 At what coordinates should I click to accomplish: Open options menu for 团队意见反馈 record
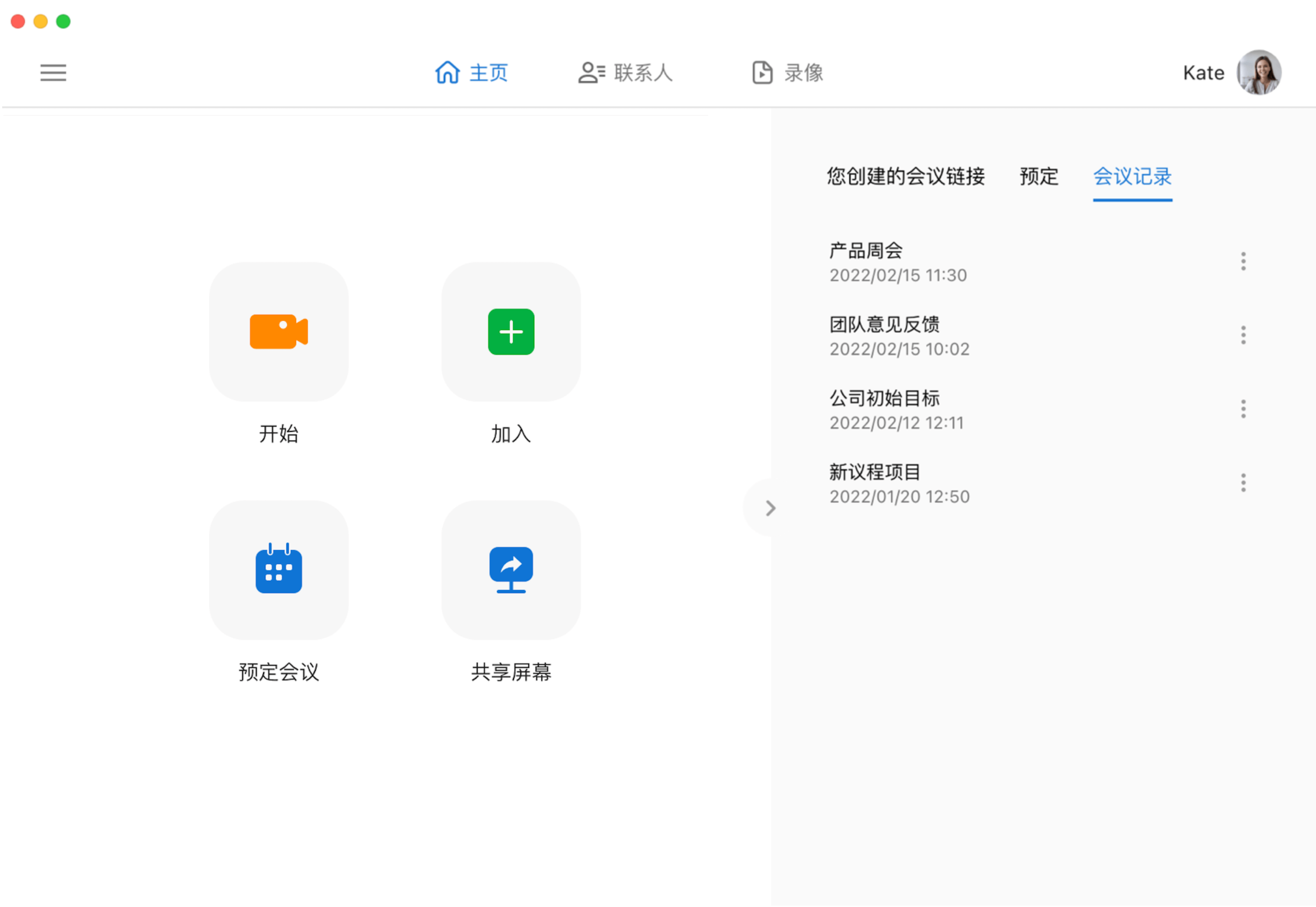[x=1243, y=335]
